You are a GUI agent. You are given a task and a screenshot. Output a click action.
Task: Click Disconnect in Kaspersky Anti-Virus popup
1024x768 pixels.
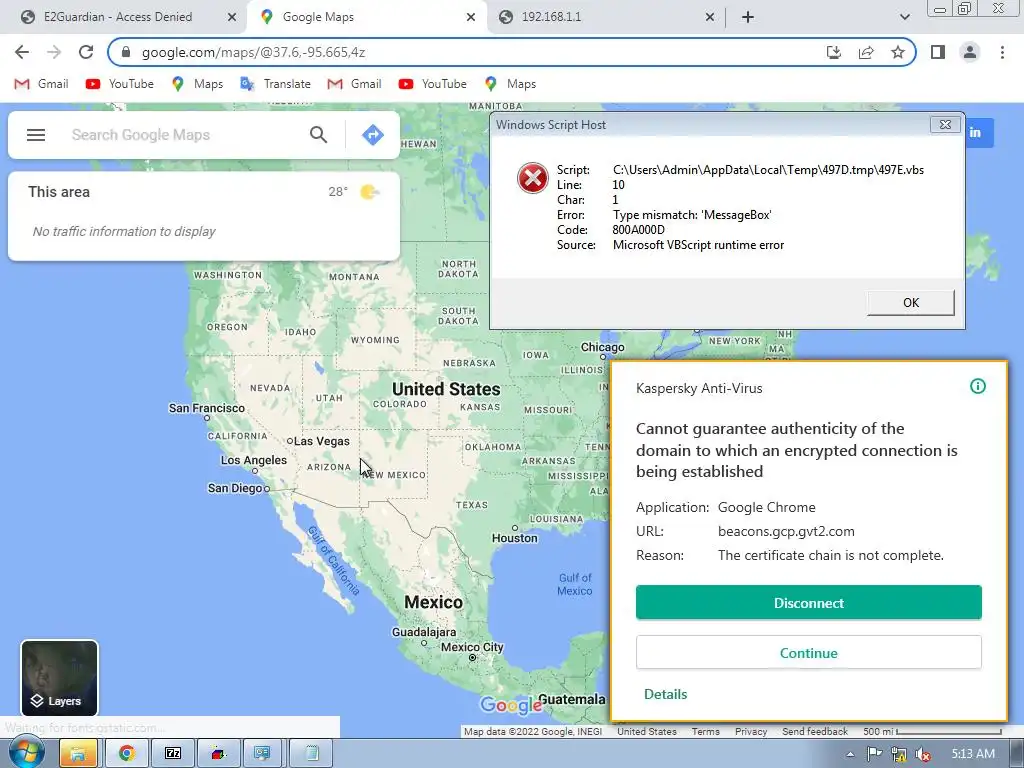(x=808, y=602)
